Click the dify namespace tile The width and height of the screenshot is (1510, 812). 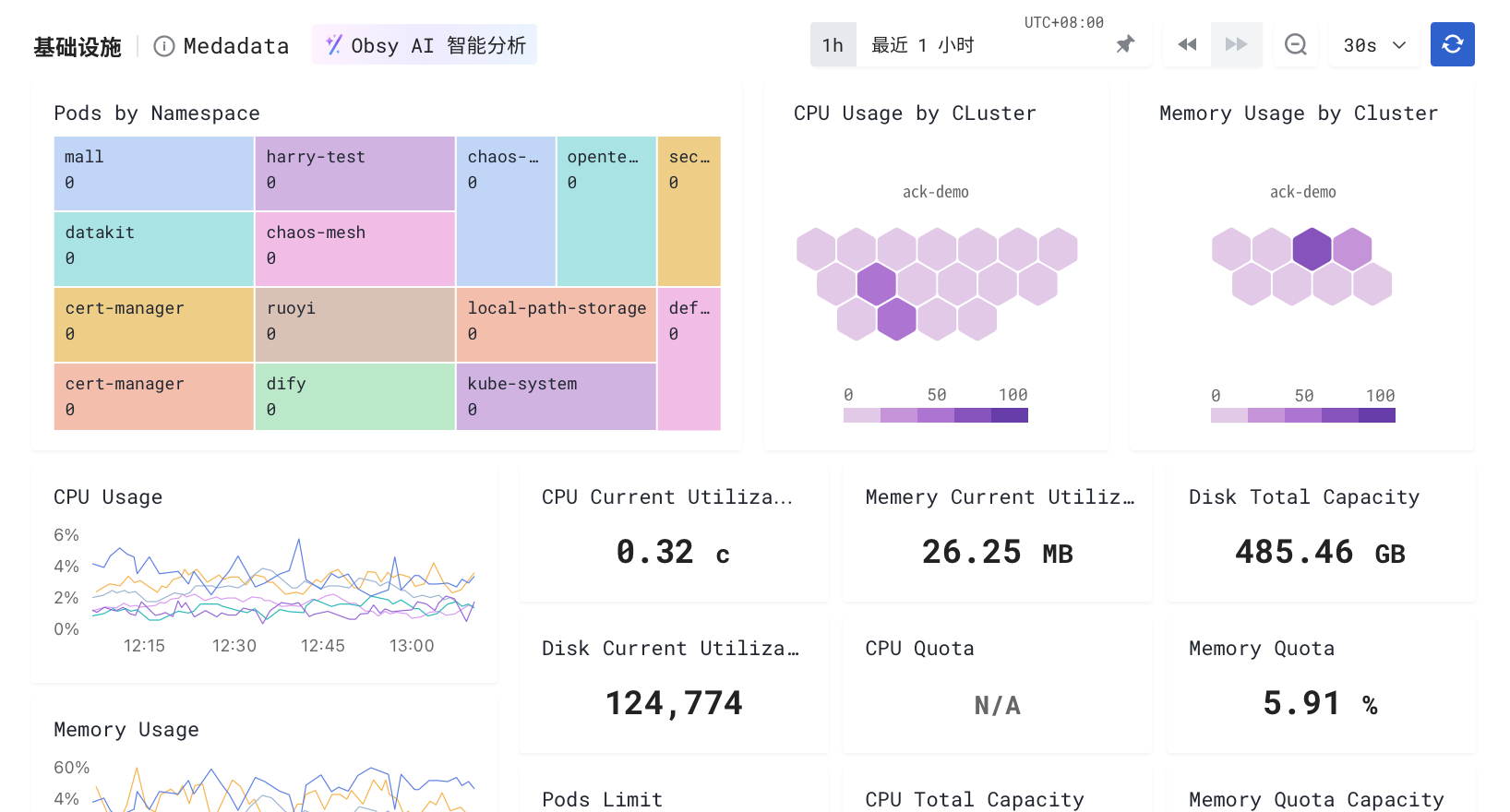355,397
